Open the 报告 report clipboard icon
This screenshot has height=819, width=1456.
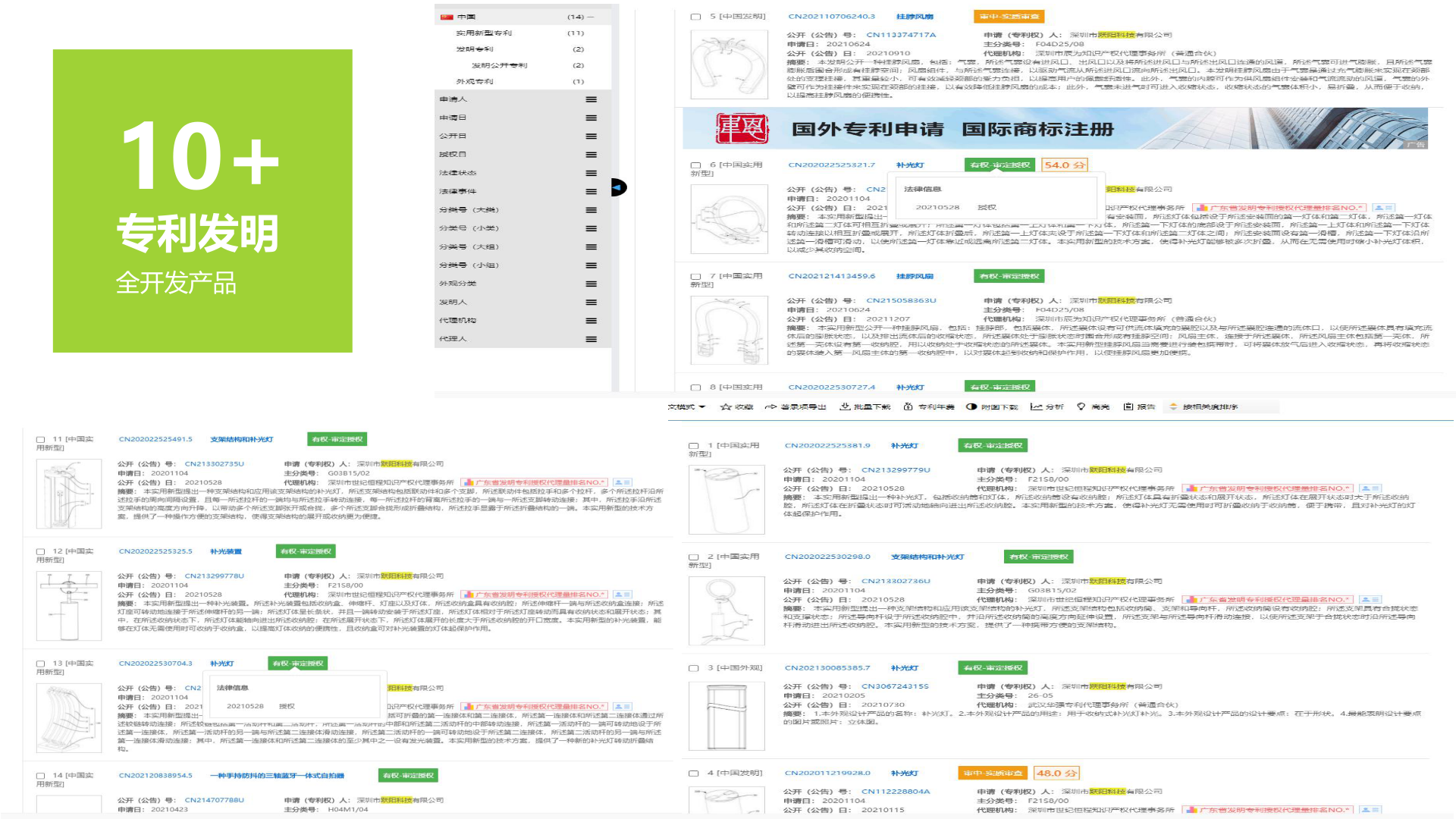pyautogui.click(x=1128, y=407)
